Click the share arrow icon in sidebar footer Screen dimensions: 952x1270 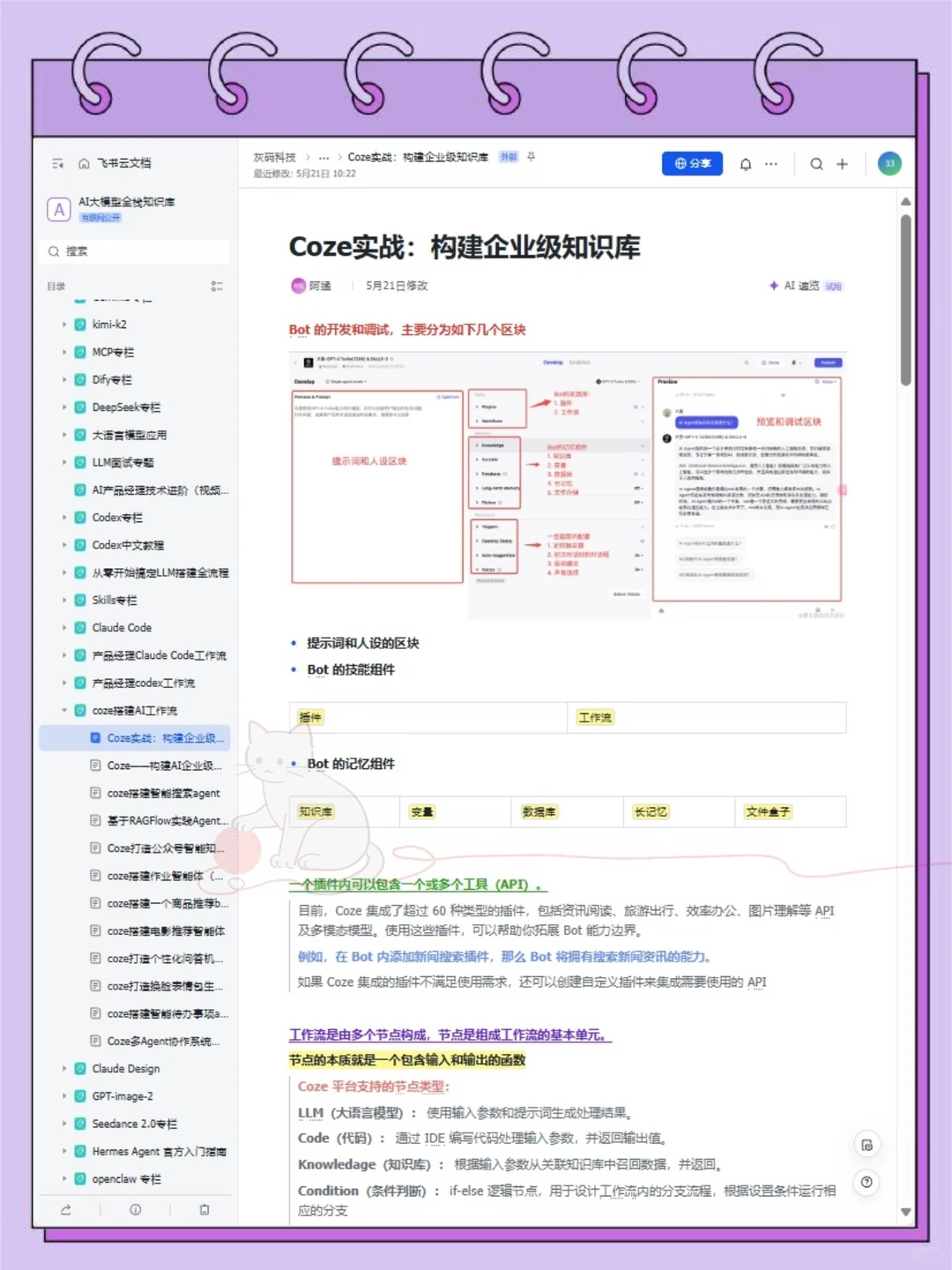tap(65, 1210)
